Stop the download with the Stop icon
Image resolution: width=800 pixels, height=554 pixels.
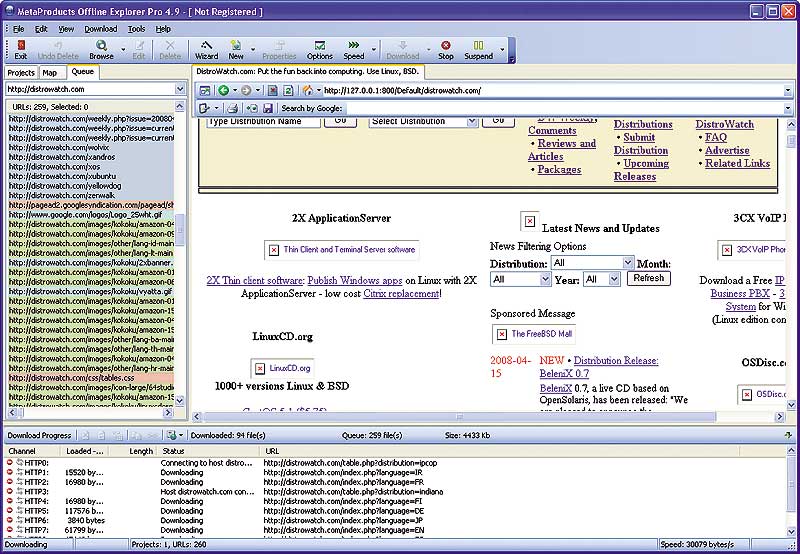coord(445,50)
